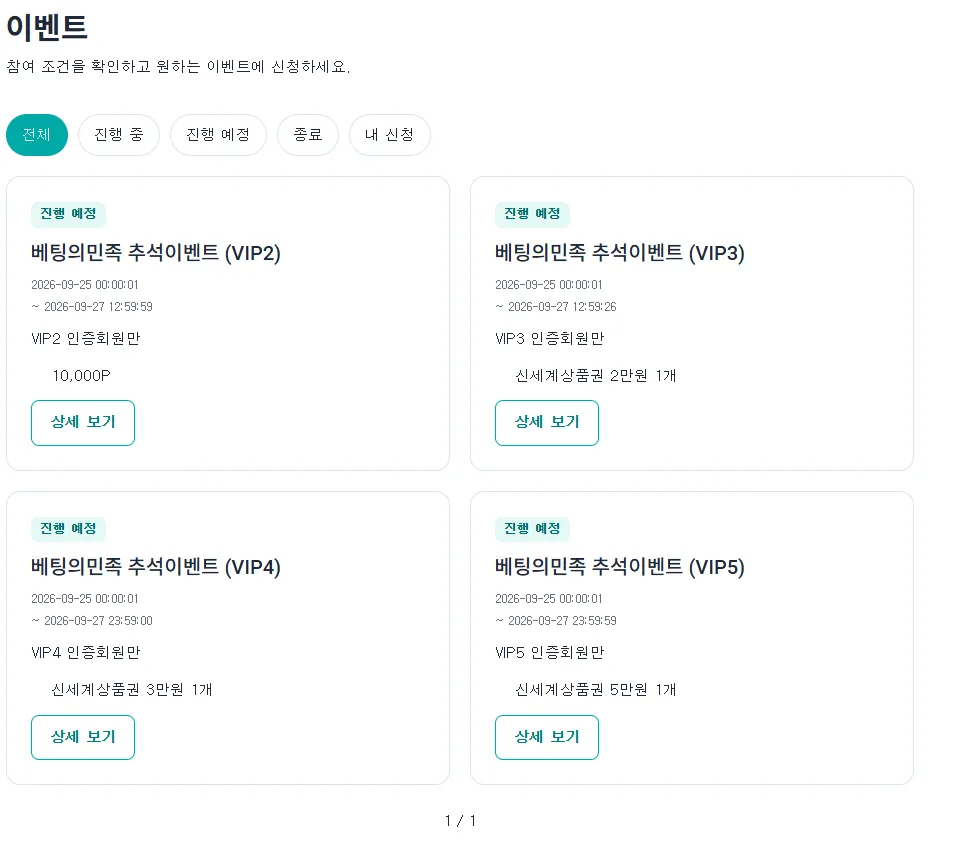View the 내 신청 tab
968x854 pixels.
(x=390, y=135)
